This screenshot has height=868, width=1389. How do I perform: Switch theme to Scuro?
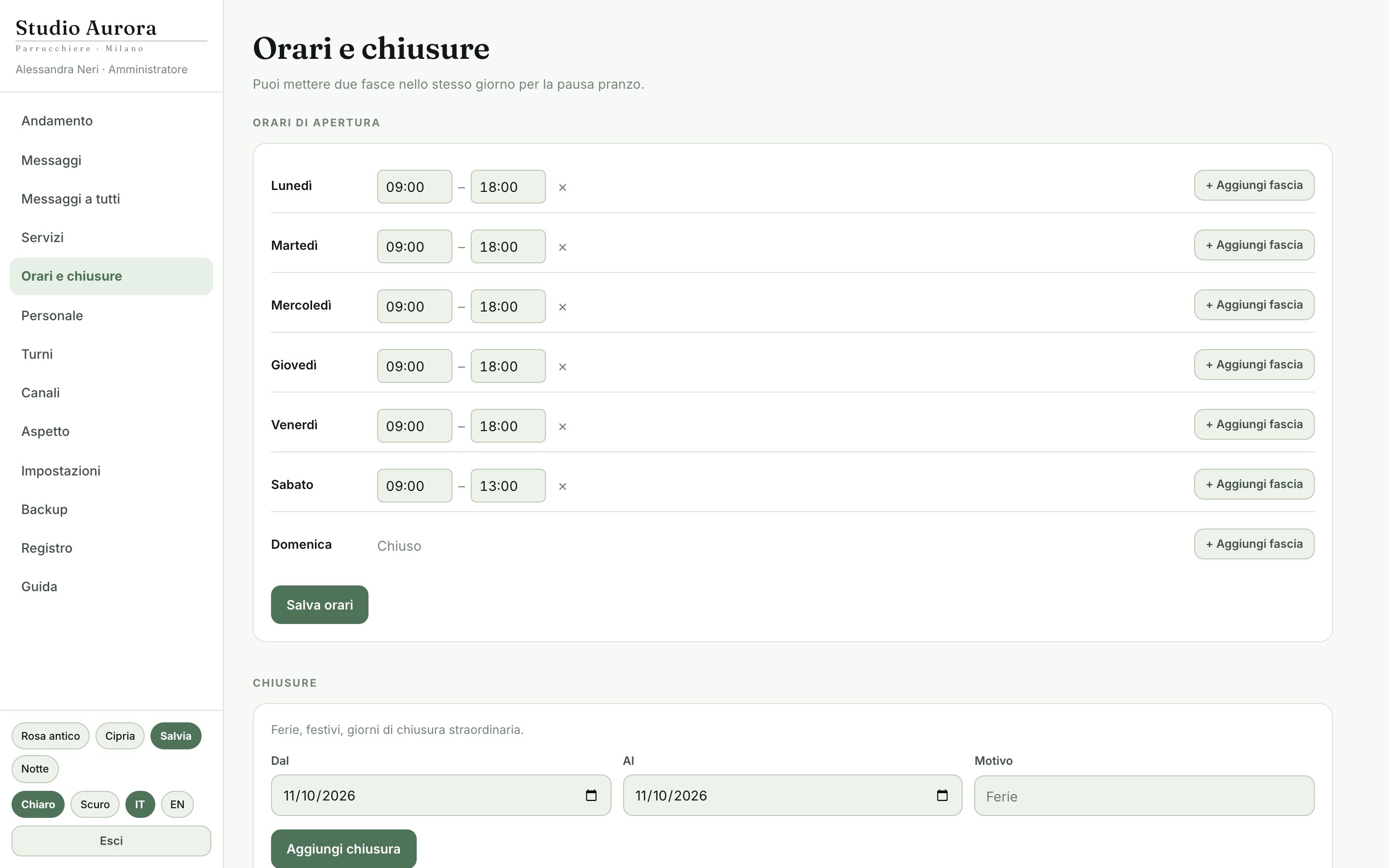95,804
